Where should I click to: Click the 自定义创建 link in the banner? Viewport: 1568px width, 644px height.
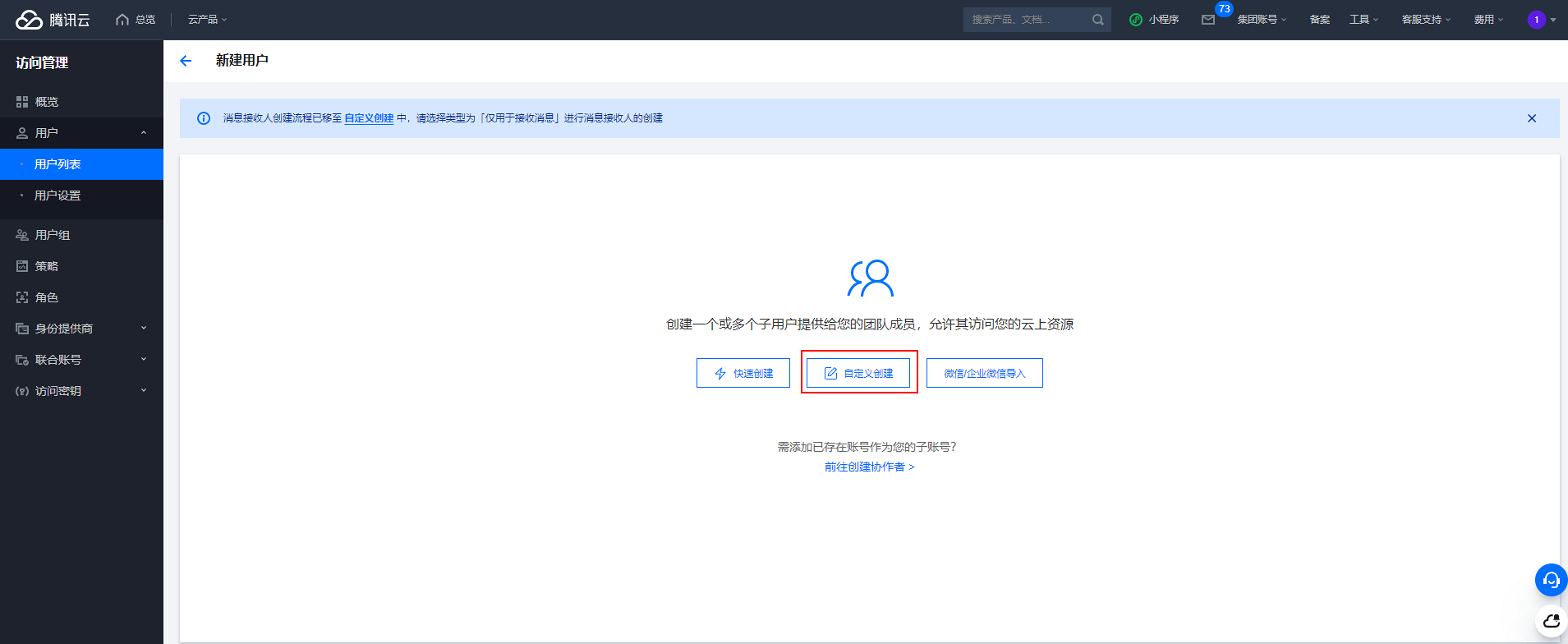tap(369, 118)
